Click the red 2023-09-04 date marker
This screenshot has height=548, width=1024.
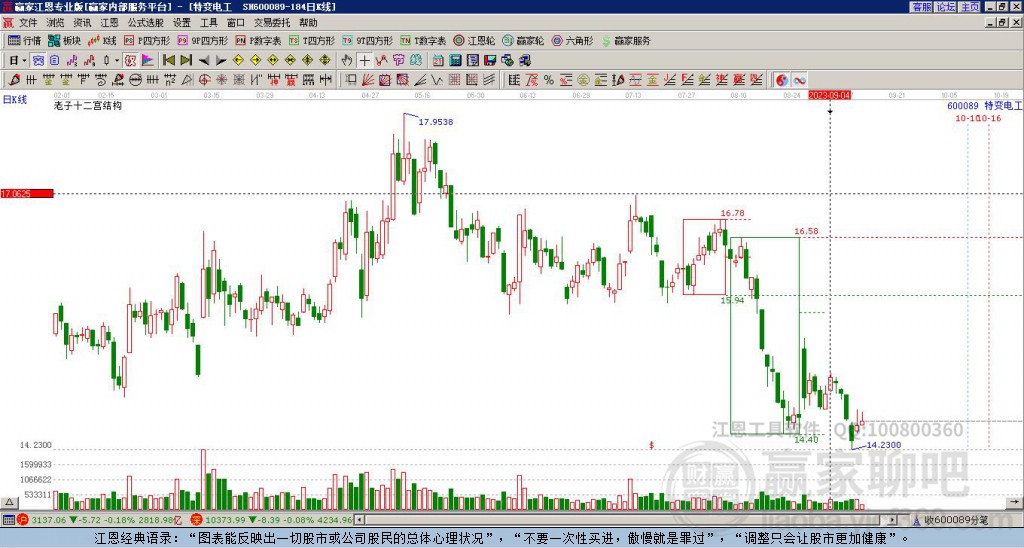pos(830,95)
